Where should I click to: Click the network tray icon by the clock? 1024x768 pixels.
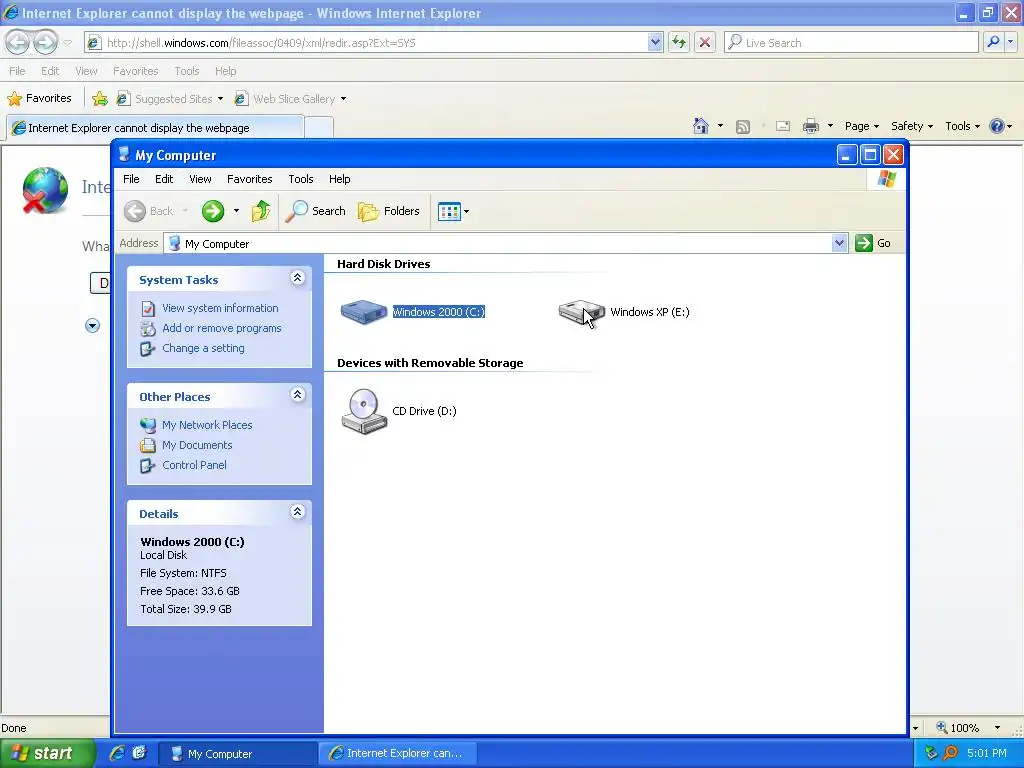pos(931,753)
